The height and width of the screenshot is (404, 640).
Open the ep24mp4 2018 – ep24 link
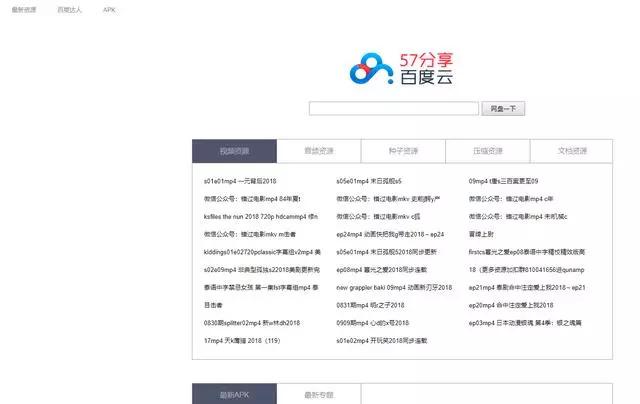pyautogui.click(x=390, y=234)
